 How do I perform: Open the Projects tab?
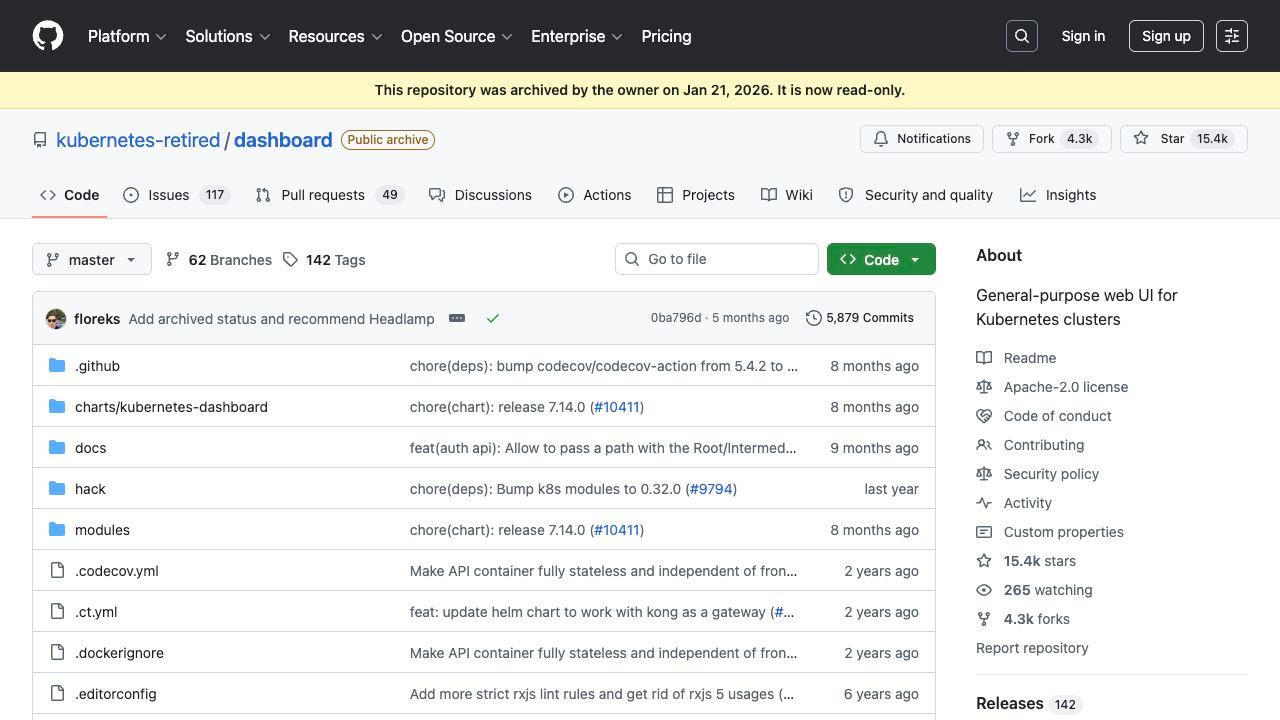[696, 195]
